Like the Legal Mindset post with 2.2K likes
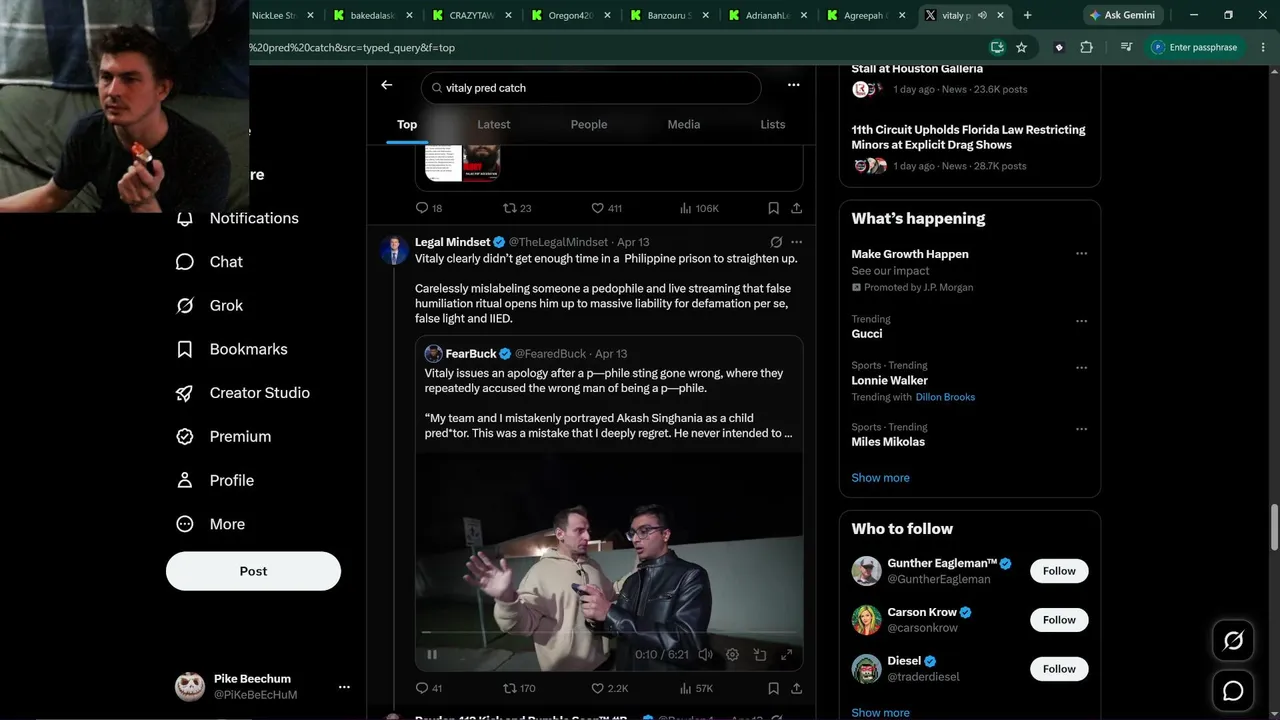Image resolution: width=1280 pixels, height=720 pixels. pyautogui.click(x=609, y=688)
